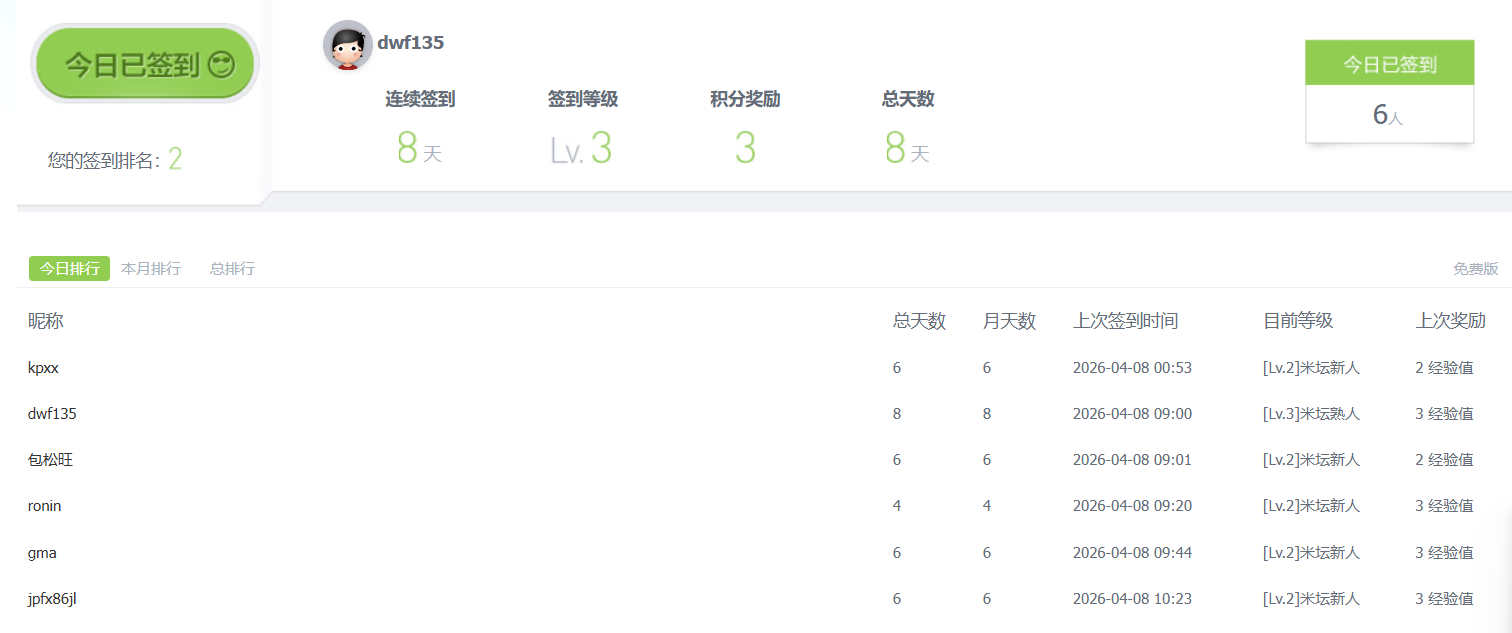Click the sunglasses smiley icon on sign-in button
The image size is (1512, 633).
221,66
